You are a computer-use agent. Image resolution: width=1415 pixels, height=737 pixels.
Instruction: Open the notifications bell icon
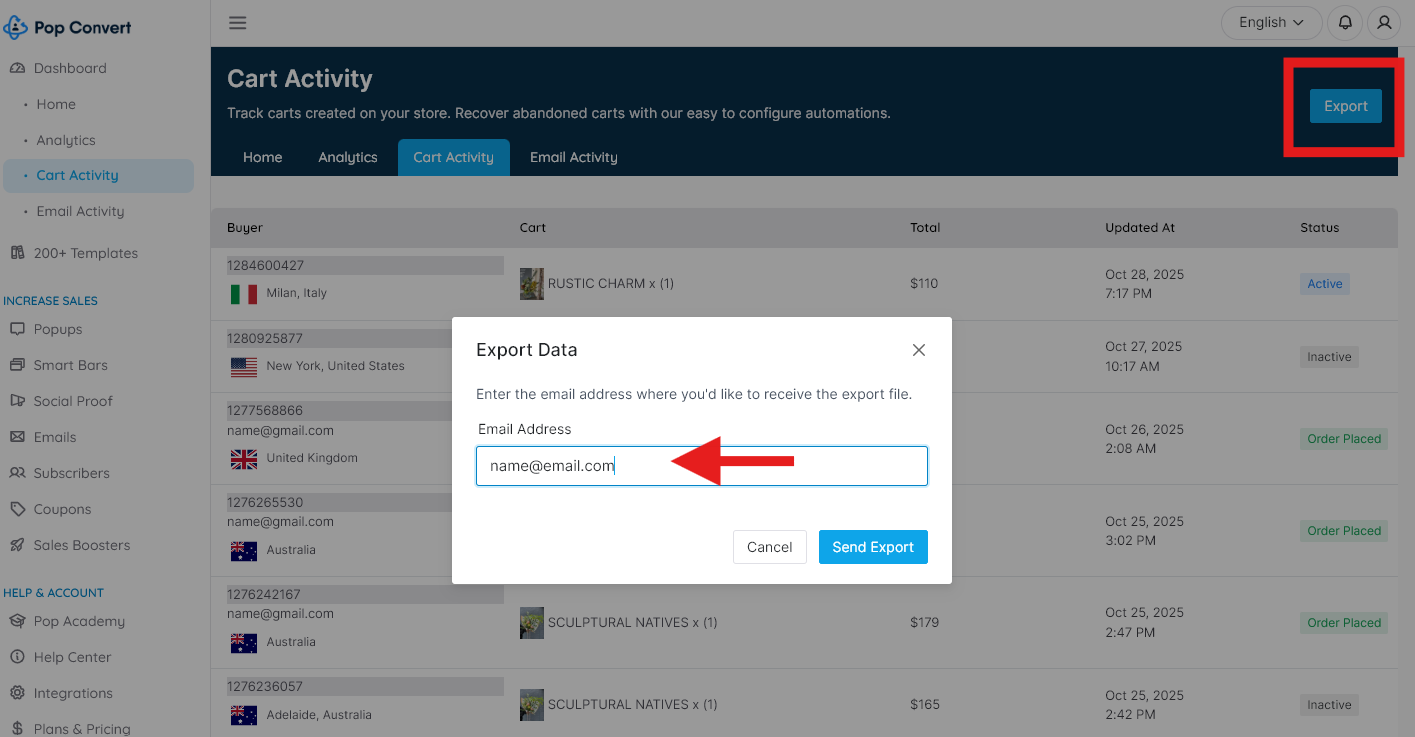(1345, 22)
